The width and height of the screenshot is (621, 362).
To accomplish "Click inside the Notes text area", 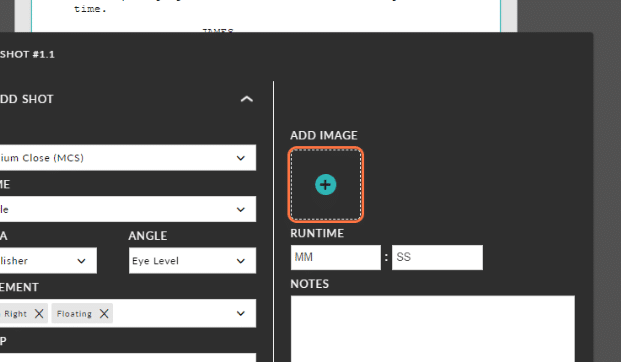I will pyautogui.click(x=432, y=329).
